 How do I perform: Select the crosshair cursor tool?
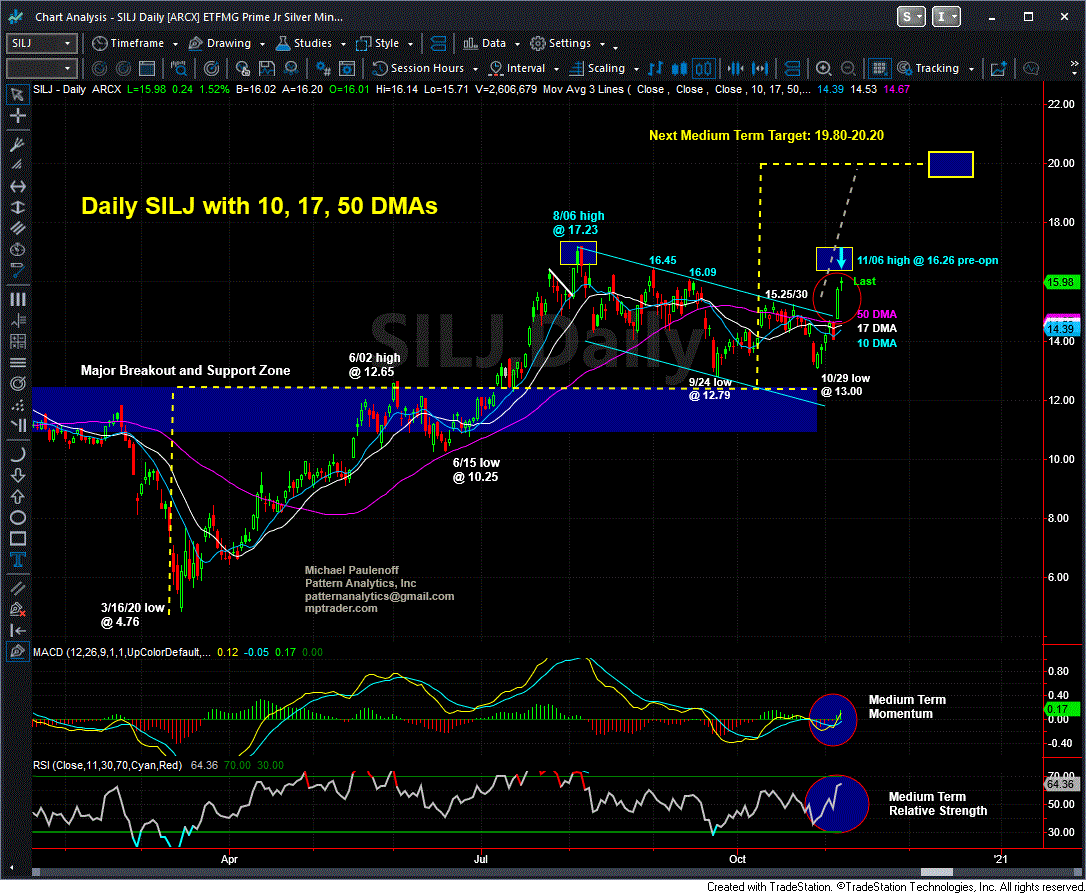[17, 115]
